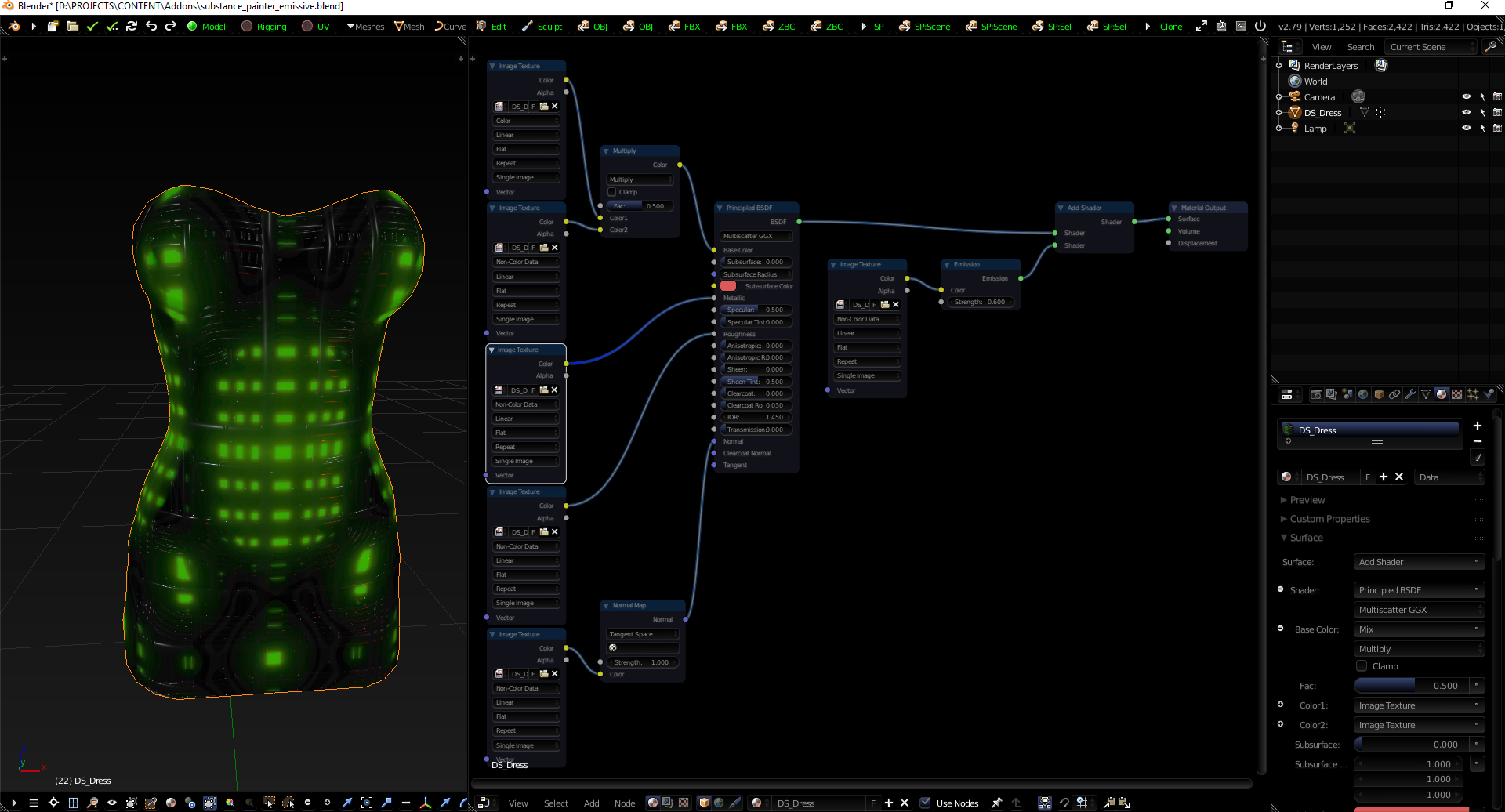Unlink image in top Image Texture node

[555, 106]
